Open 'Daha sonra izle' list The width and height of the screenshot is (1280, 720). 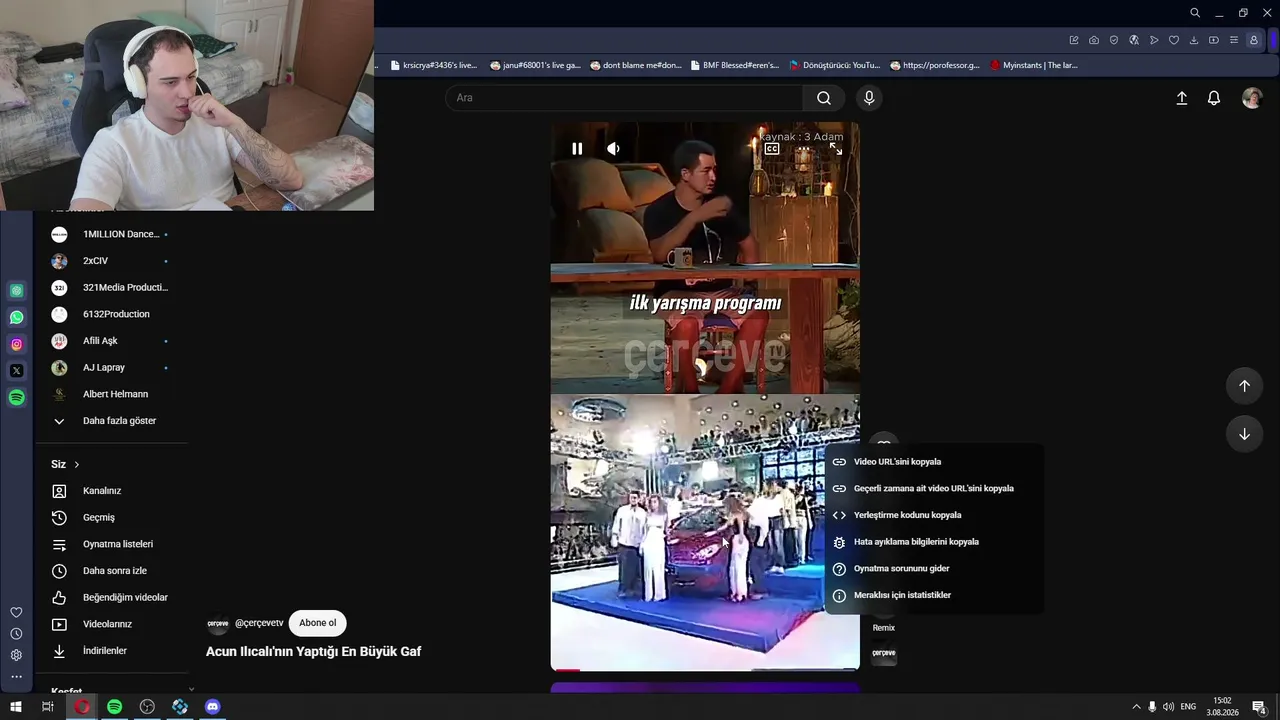[112, 571]
